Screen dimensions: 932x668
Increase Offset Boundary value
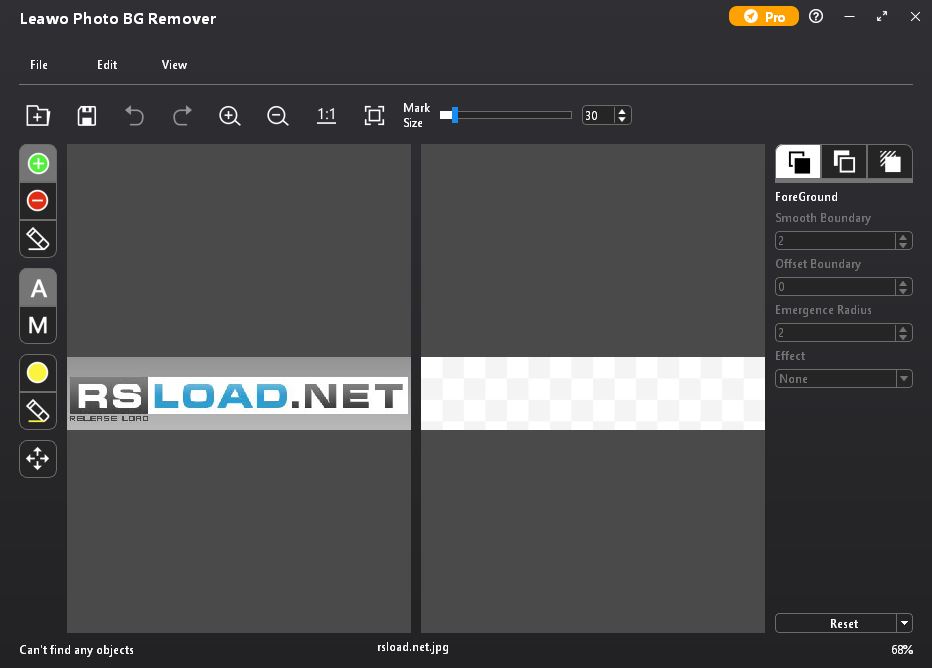(x=903, y=283)
